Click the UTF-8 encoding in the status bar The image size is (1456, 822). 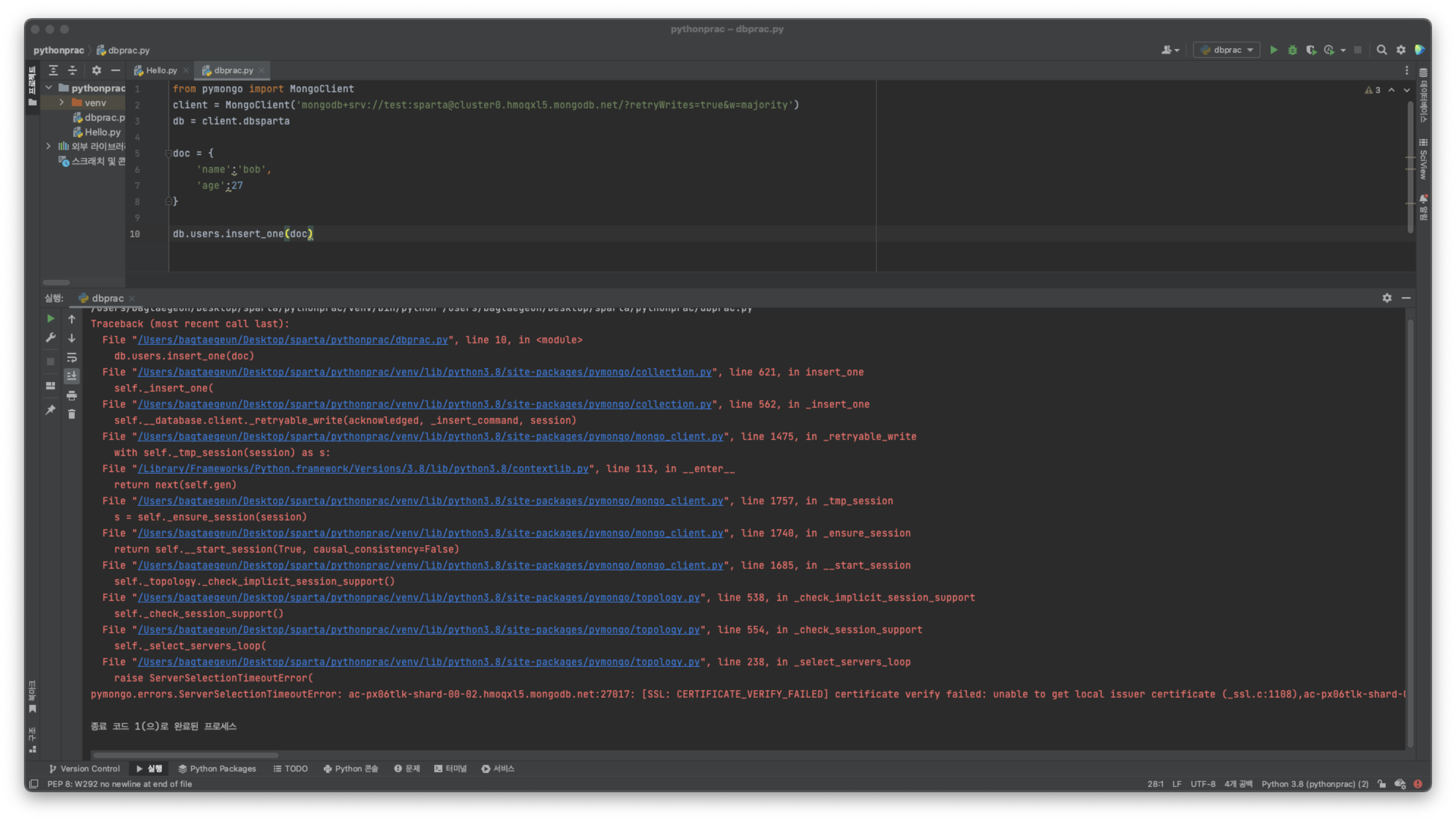[x=1203, y=784]
